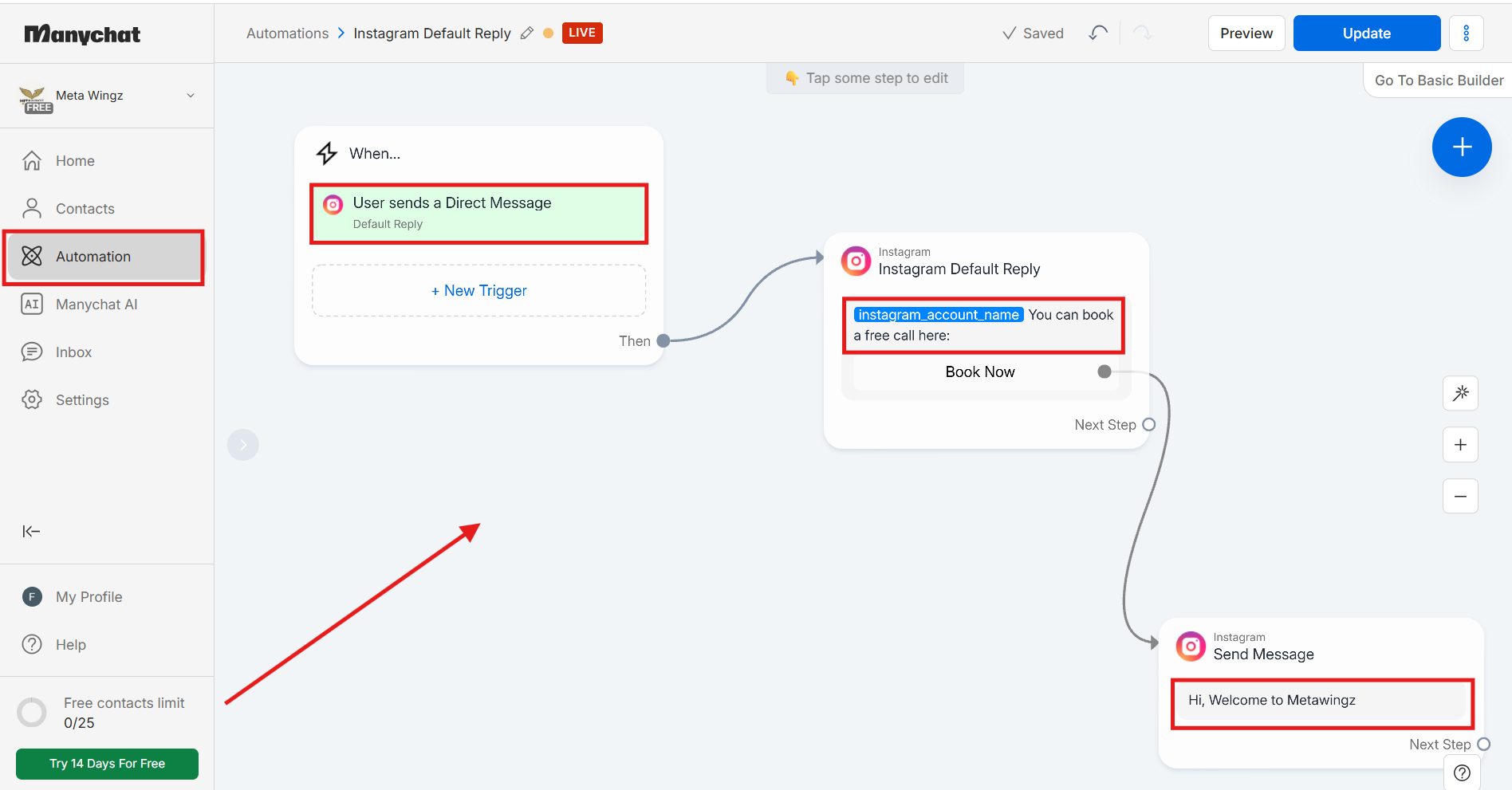Click Next Step connector on Default Reply node

pyautogui.click(x=1149, y=425)
